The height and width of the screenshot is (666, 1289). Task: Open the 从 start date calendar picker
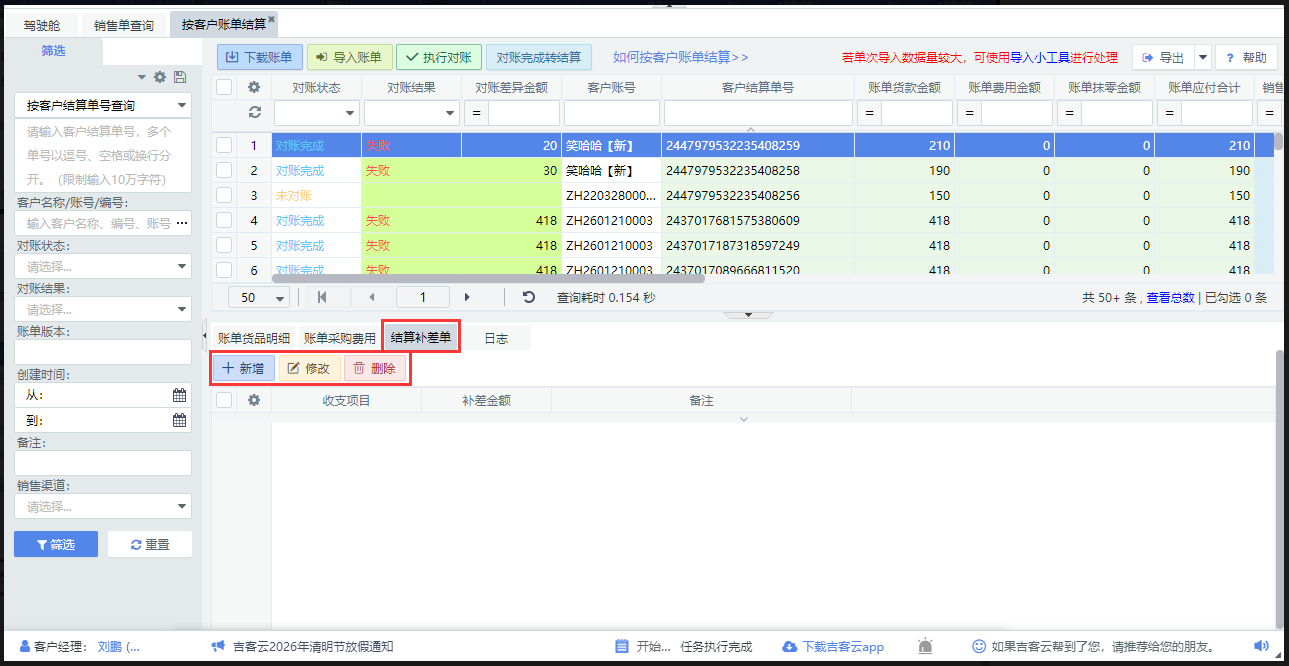(180, 395)
